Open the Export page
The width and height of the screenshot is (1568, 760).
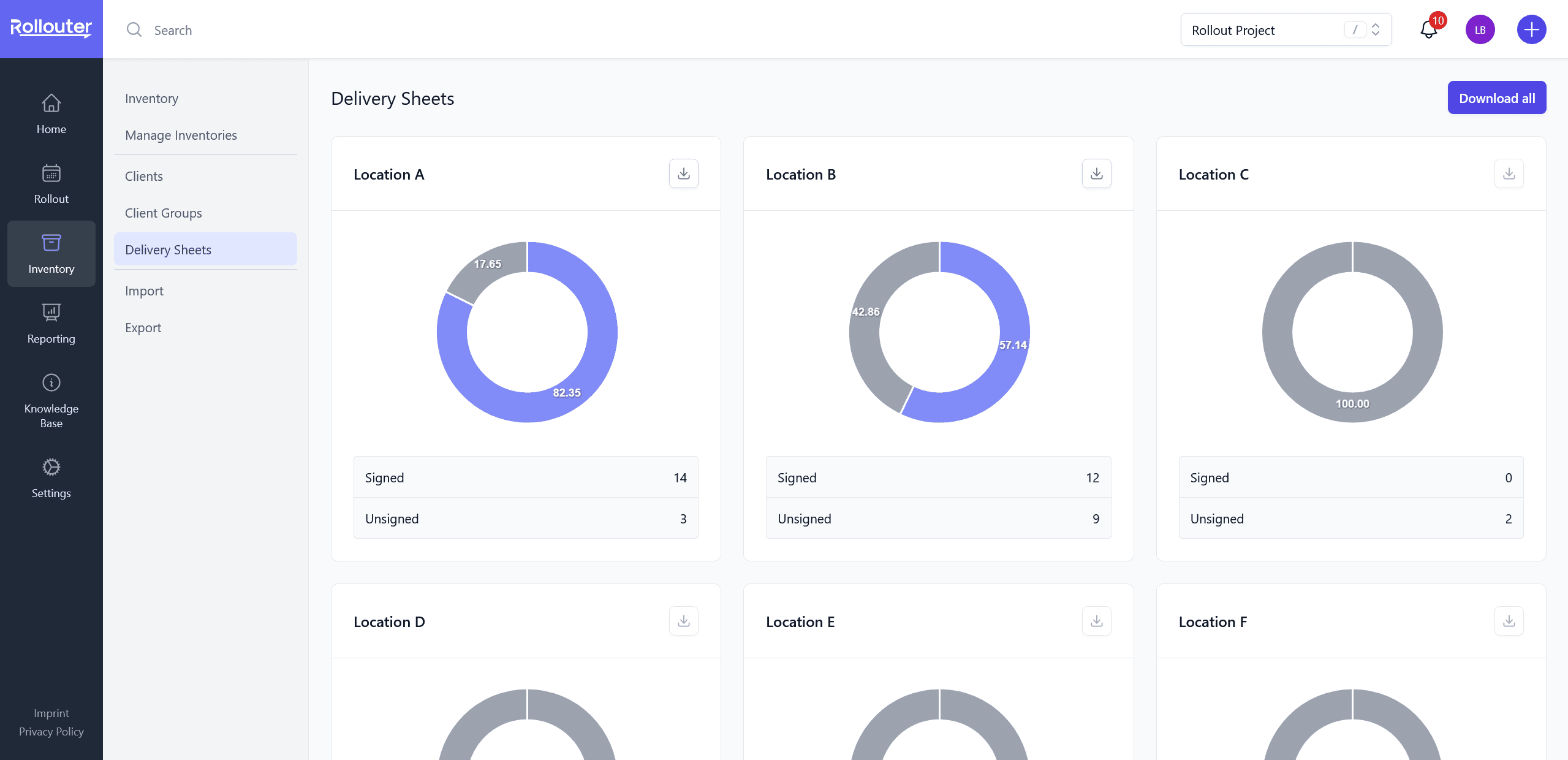205,327
